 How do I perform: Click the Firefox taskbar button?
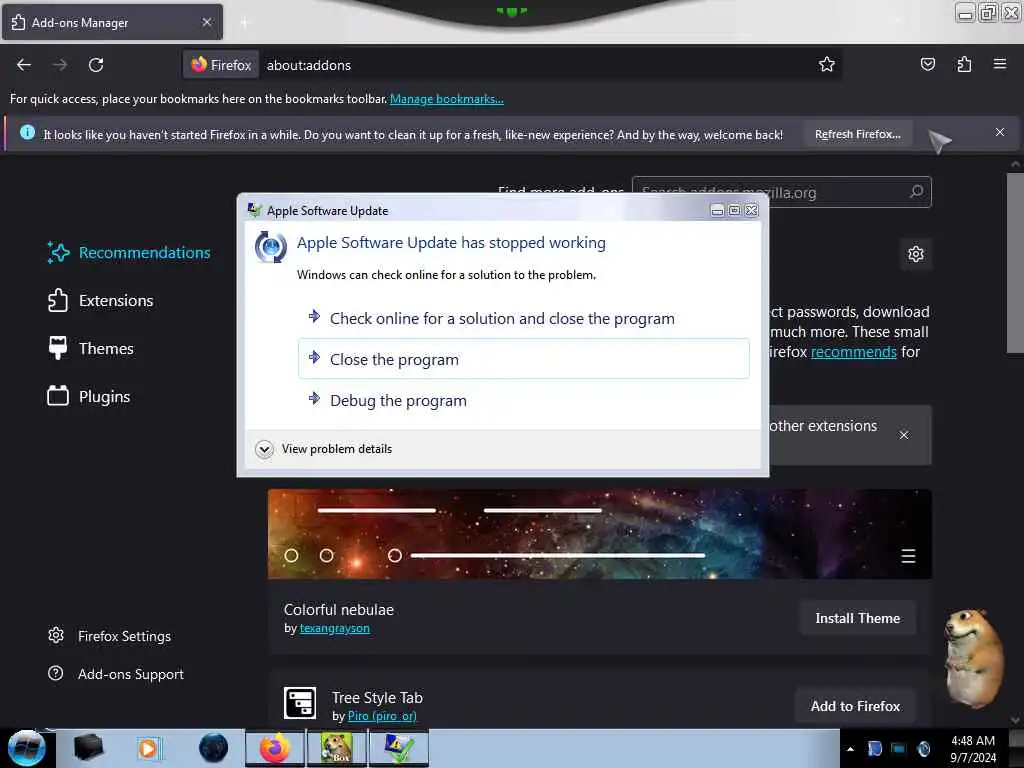click(275, 748)
